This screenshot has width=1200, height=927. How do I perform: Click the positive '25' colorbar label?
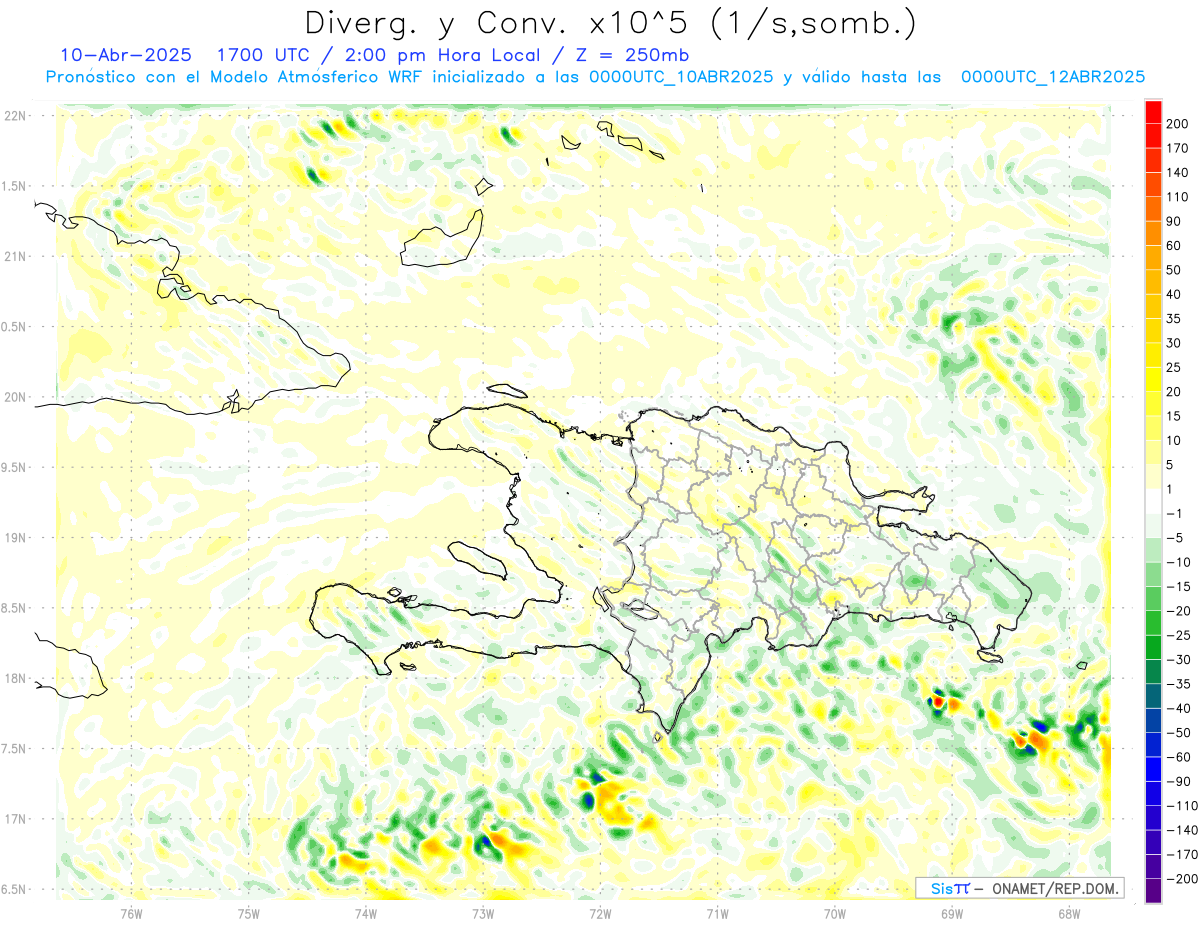pyautogui.click(x=1173, y=367)
